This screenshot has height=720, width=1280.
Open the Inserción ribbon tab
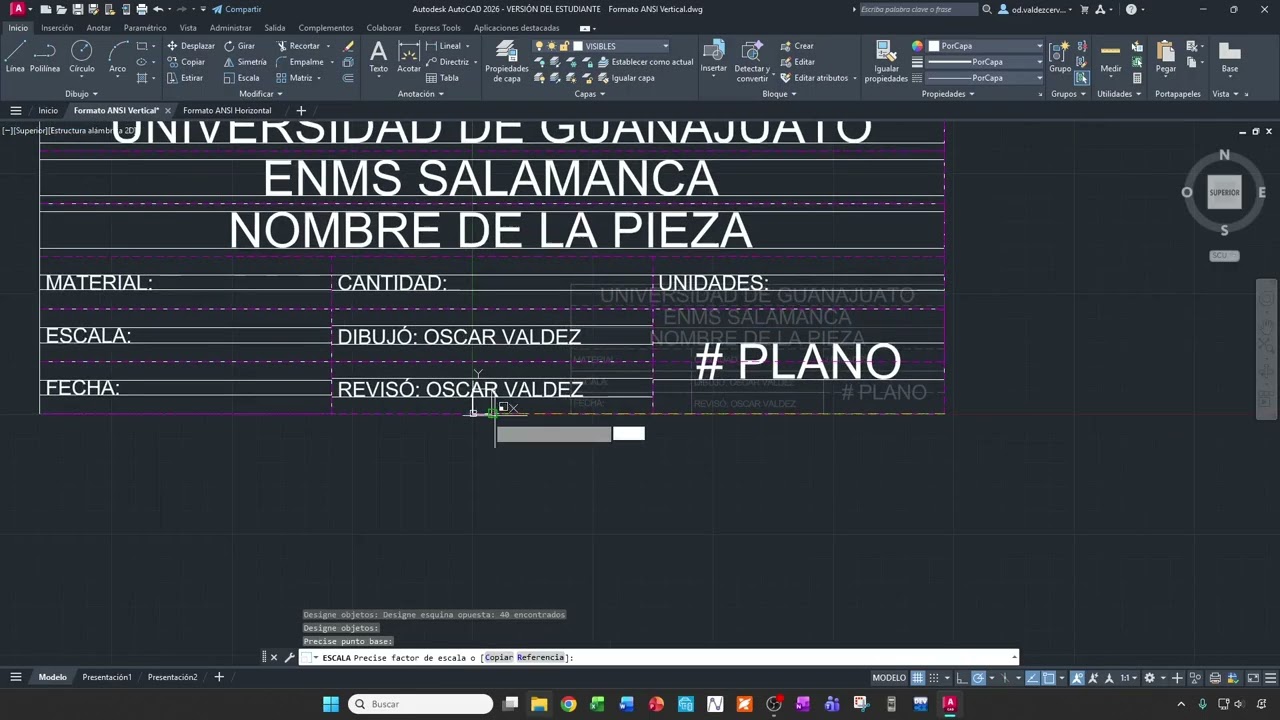point(57,28)
